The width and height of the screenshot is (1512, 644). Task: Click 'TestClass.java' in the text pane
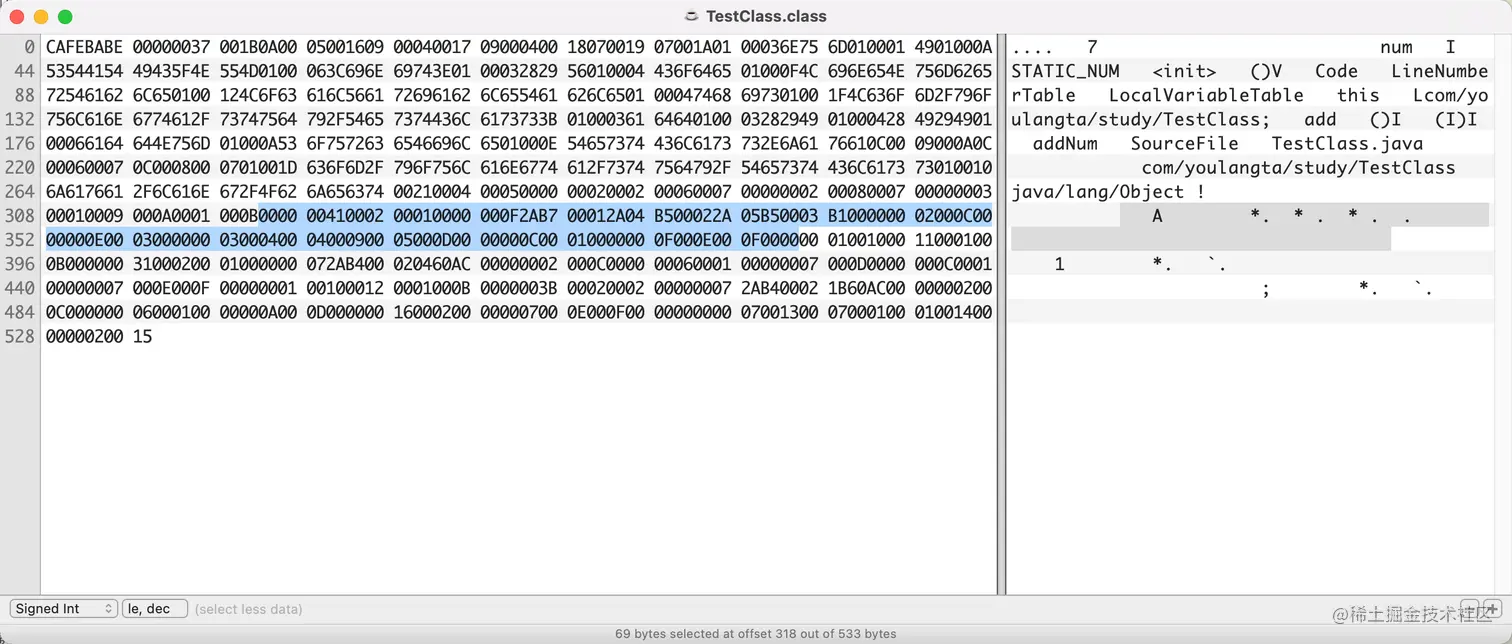[x=1347, y=144]
